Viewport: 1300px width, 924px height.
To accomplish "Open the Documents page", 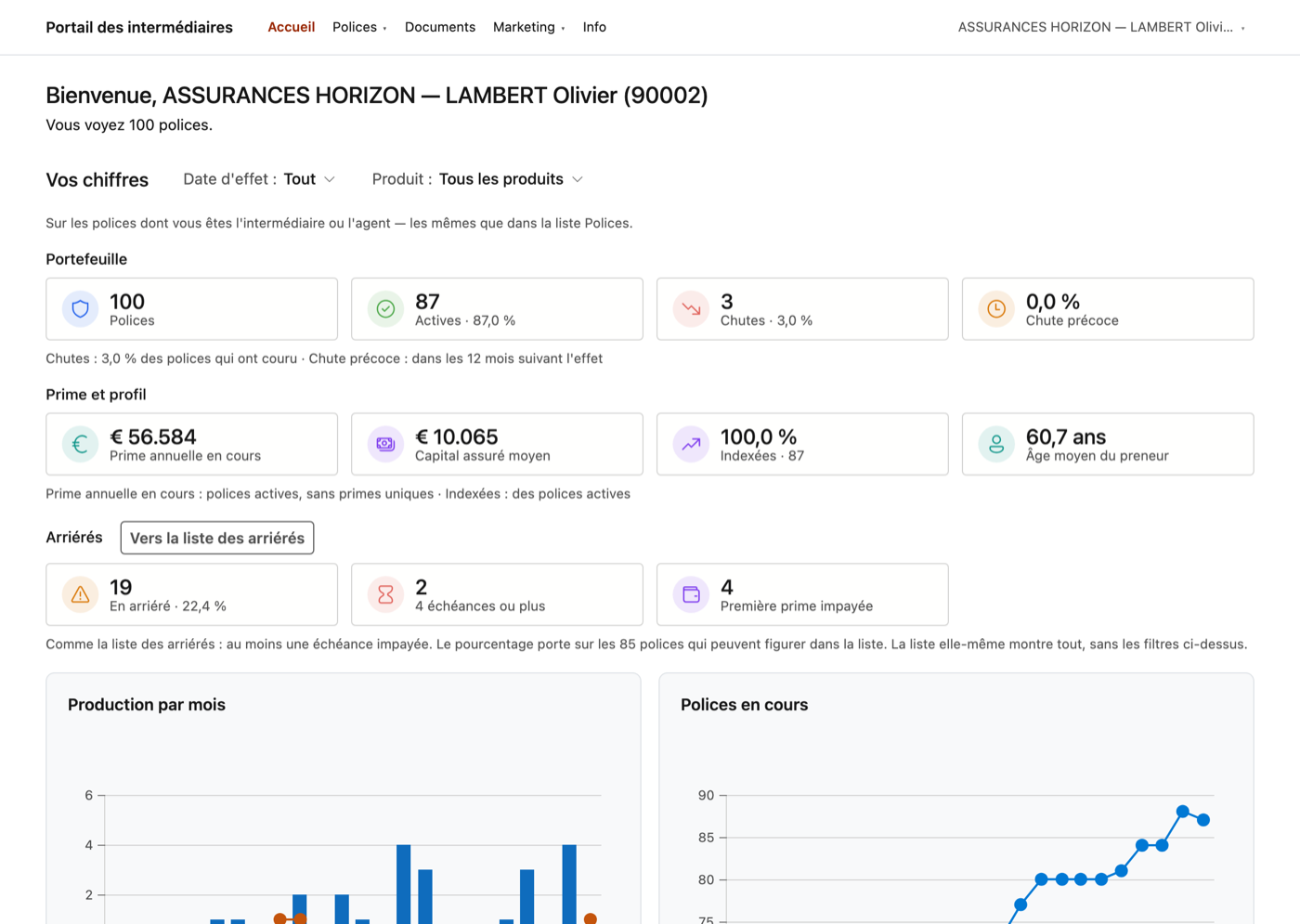I will click(440, 27).
